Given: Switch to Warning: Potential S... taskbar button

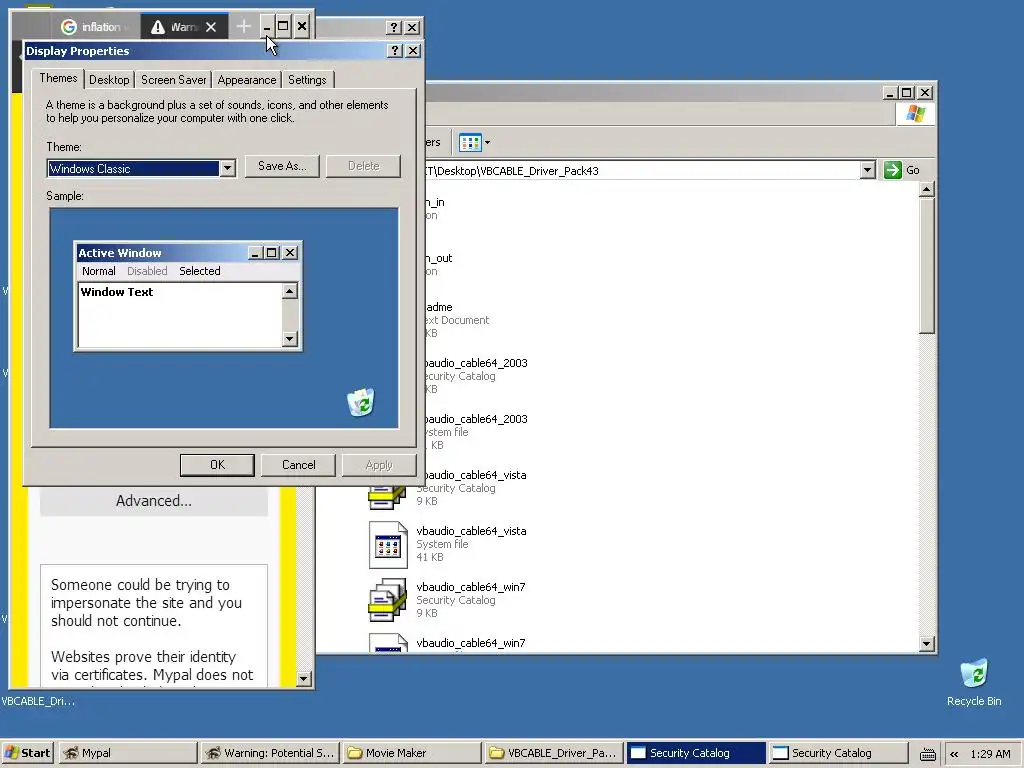Looking at the screenshot, I should [270, 753].
